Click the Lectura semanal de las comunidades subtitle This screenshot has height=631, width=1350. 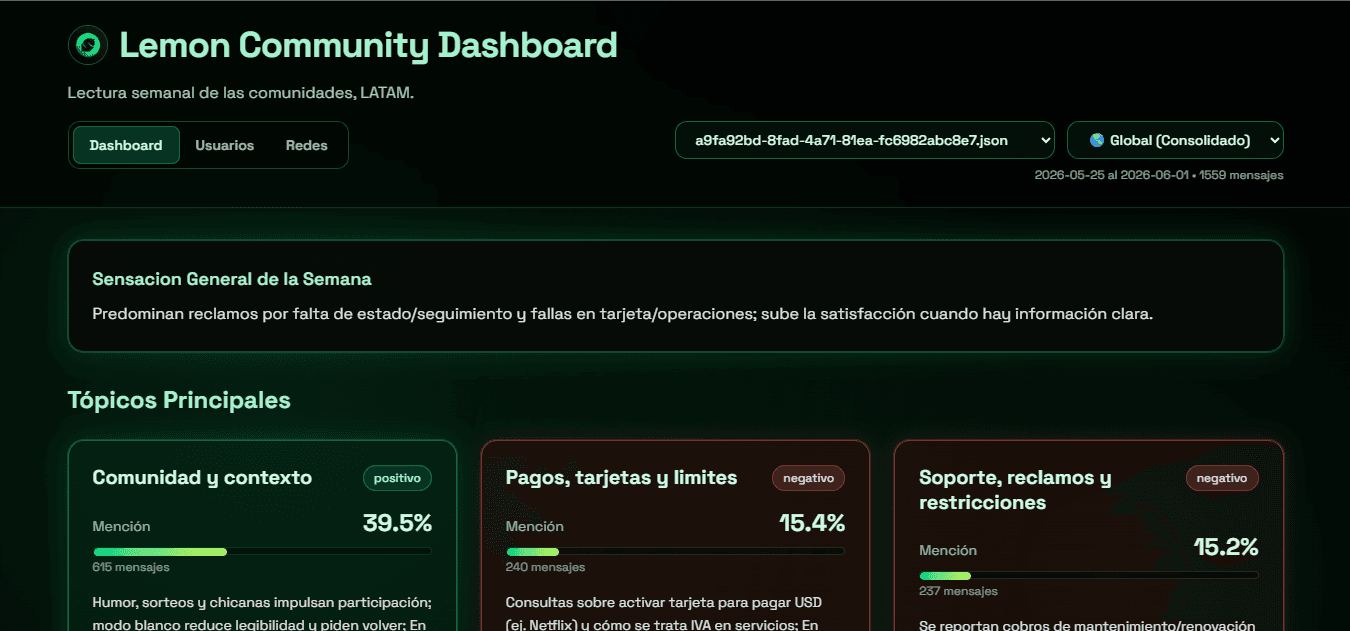pyautogui.click(x=241, y=93)
